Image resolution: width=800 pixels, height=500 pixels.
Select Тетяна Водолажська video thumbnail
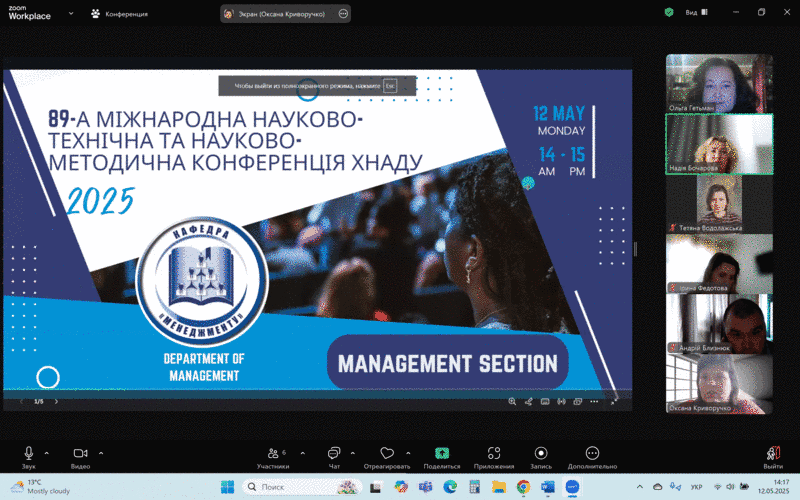719,204
